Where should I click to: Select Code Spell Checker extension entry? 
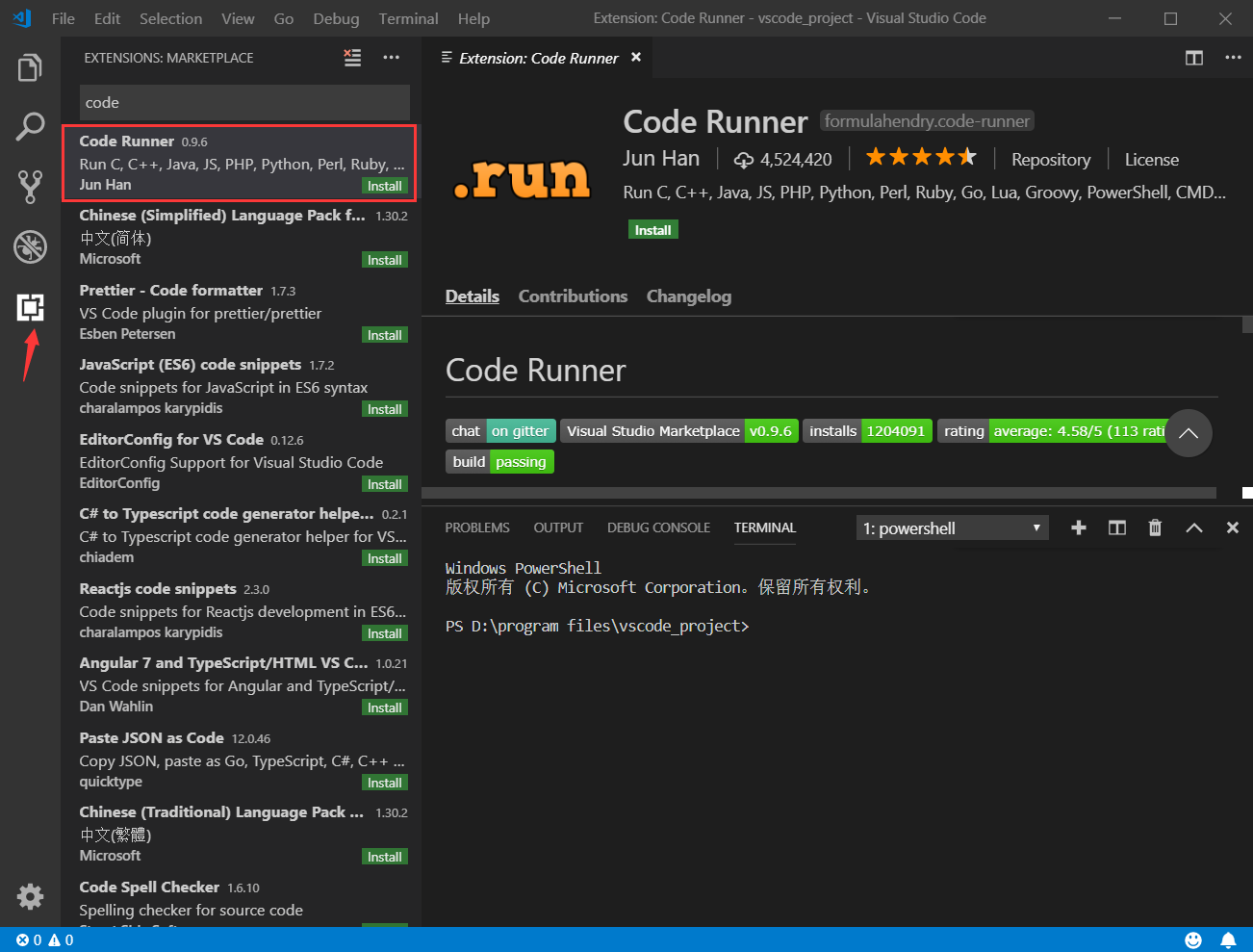241,901
